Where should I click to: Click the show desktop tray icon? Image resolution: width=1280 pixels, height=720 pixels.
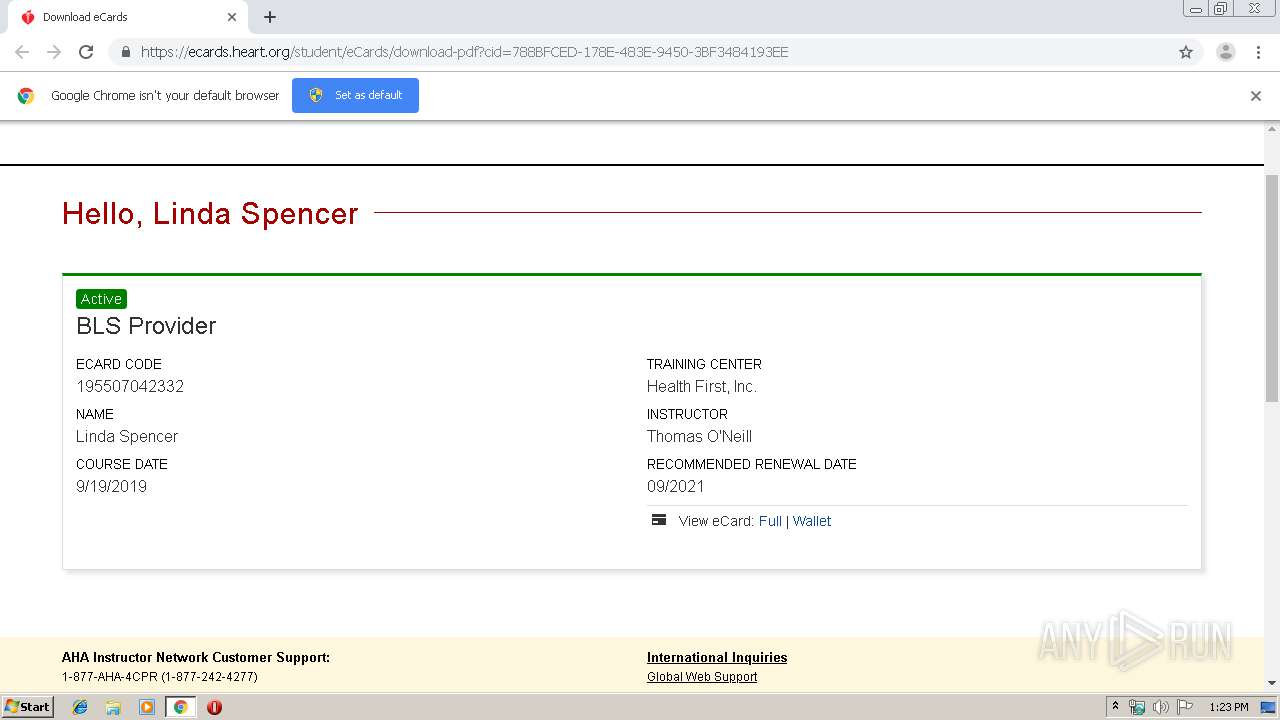(x=1268, y=707)
